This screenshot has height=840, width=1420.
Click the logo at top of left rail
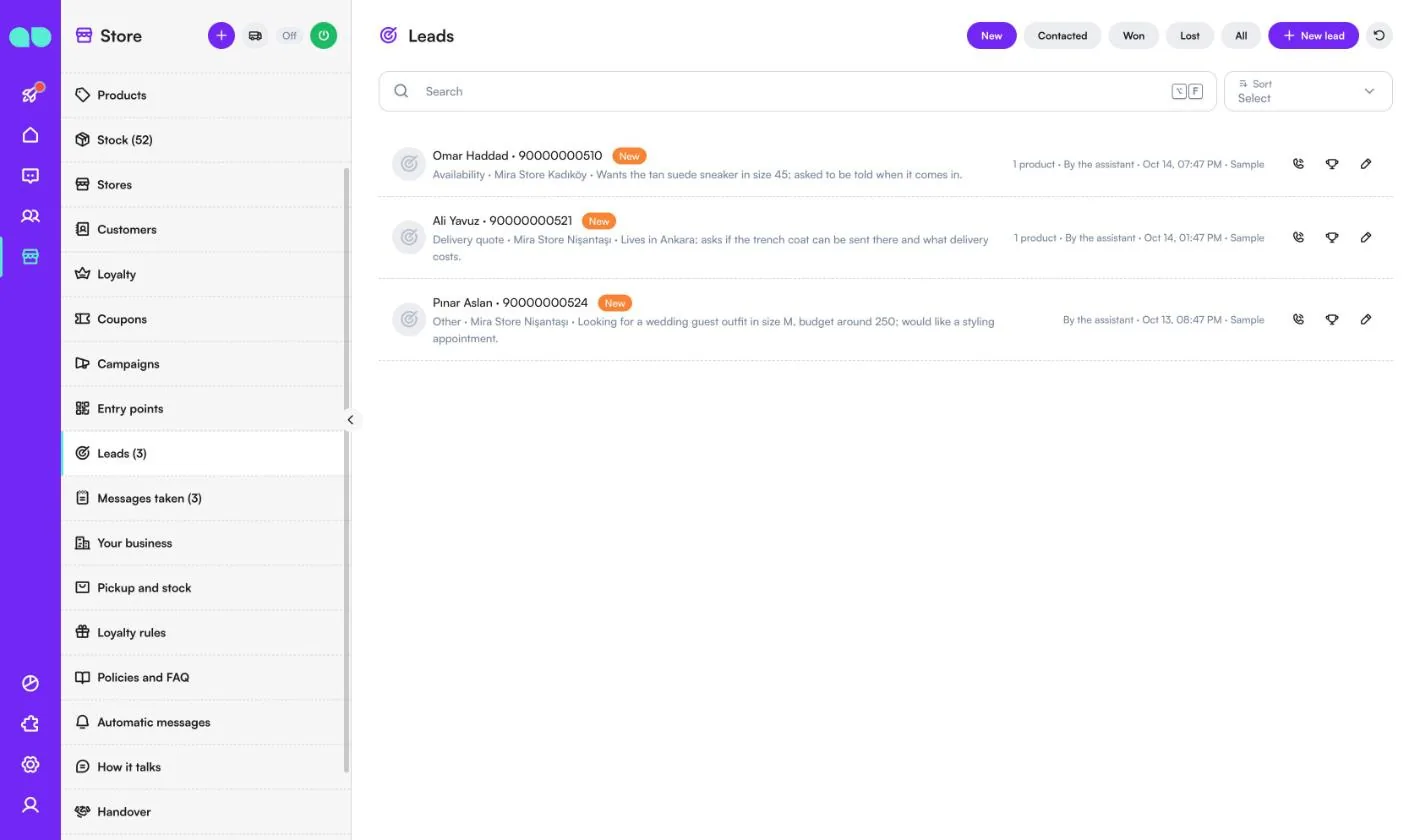(30, 37)
